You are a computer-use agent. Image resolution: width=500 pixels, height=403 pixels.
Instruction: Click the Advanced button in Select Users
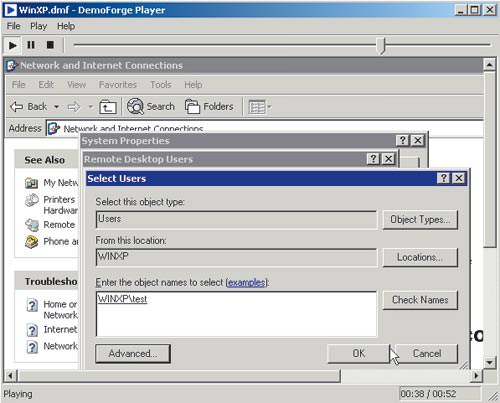click(x=133, y=353)
